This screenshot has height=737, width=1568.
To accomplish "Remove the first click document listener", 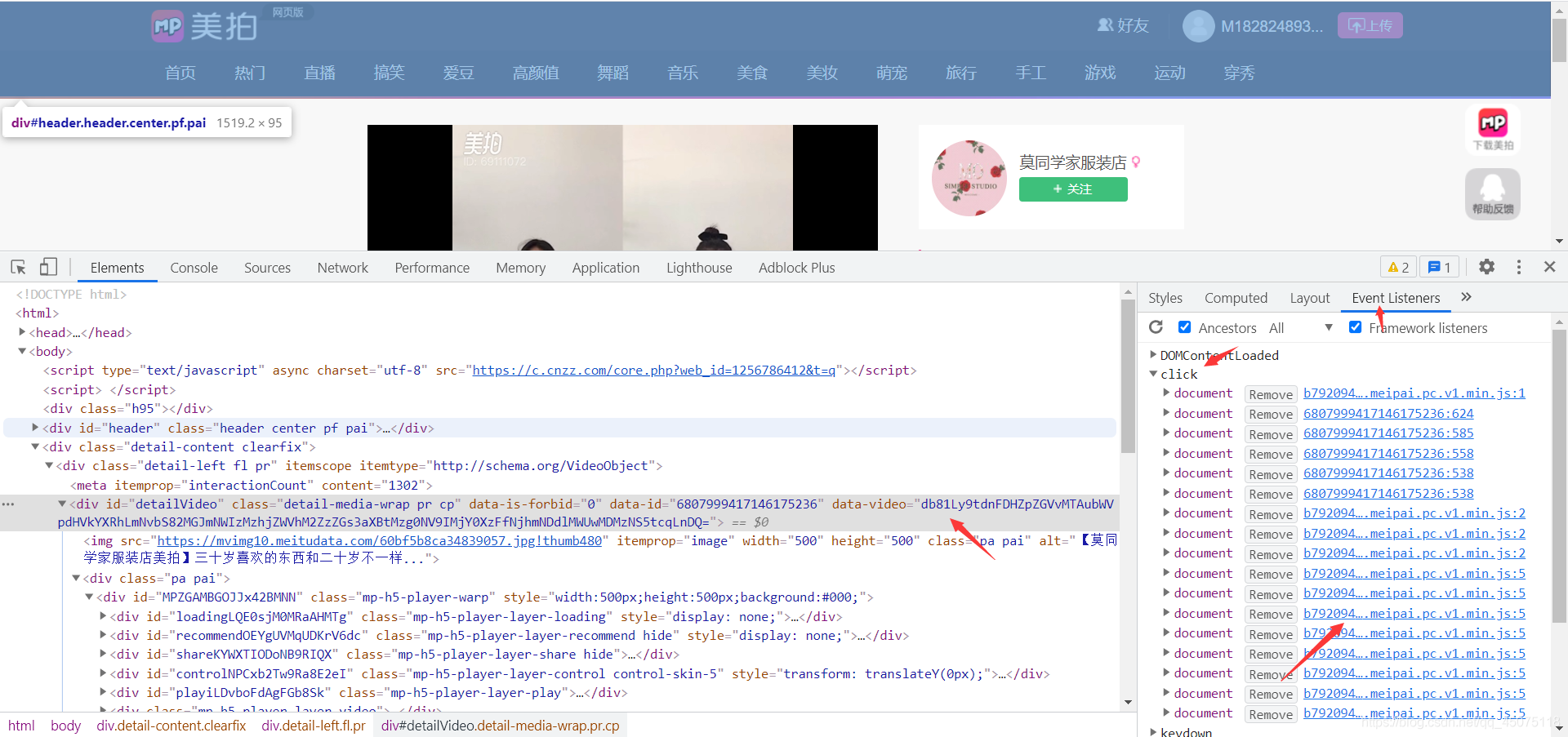I will [1270, 394].
